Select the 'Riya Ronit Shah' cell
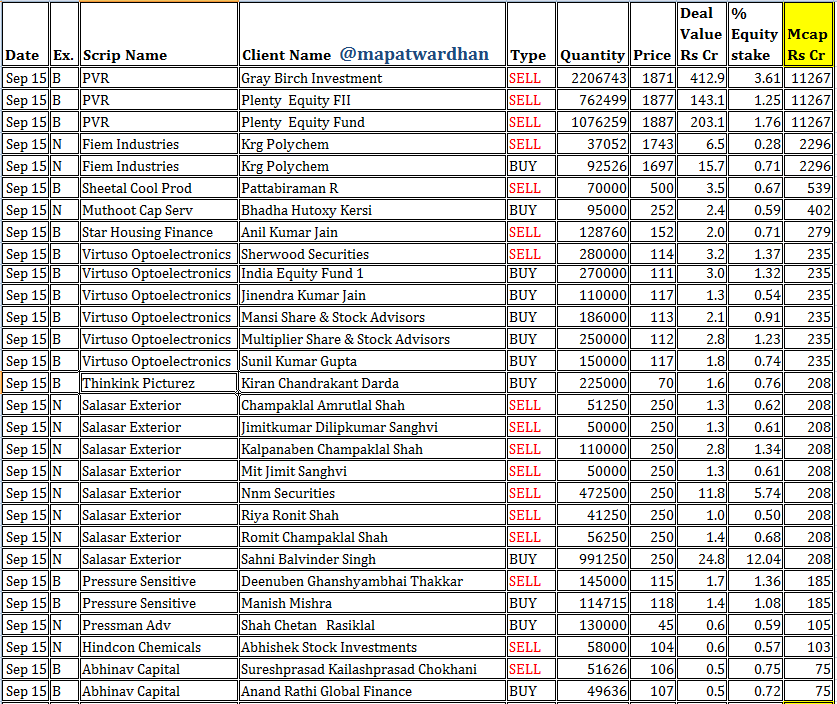Viewport: 837px width, 704px height. coord(373,515)
